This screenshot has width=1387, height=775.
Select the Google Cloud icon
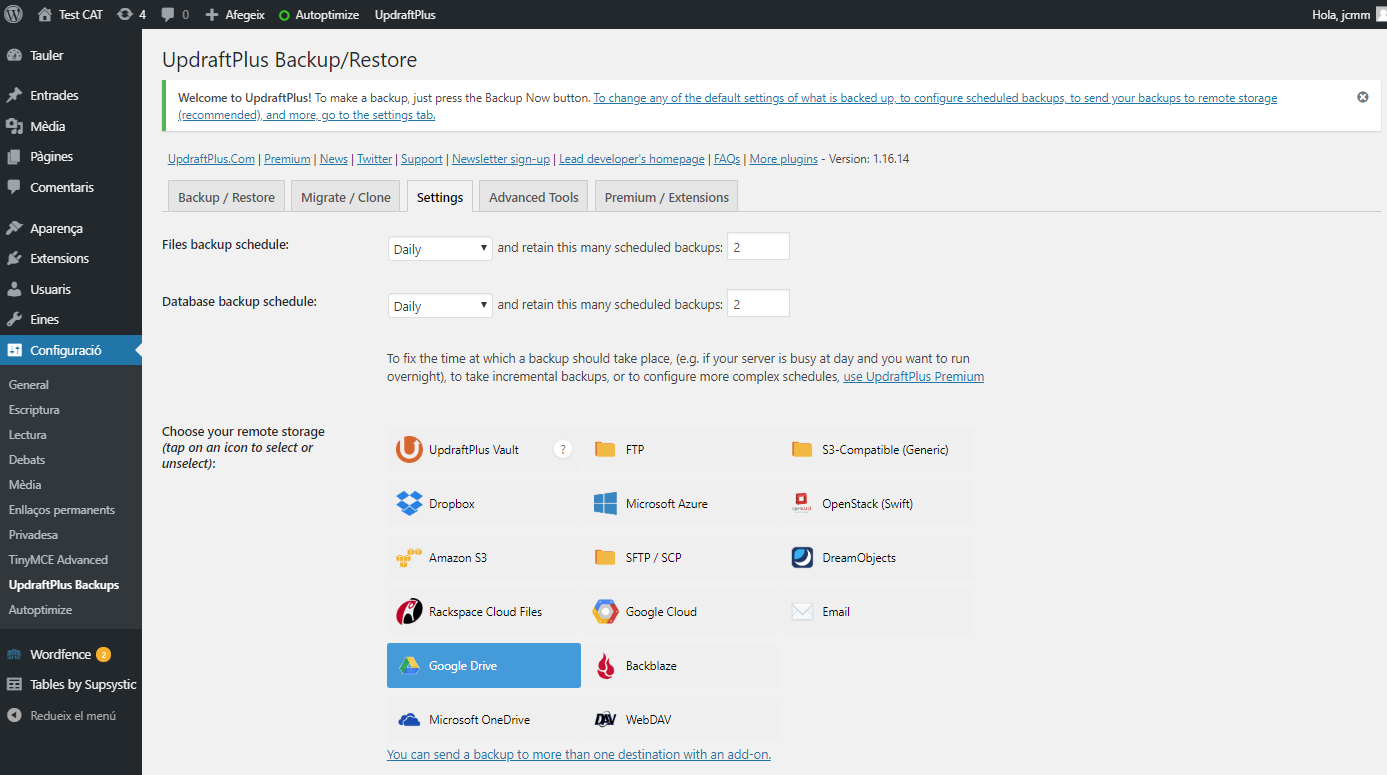[x=605, y=611]
